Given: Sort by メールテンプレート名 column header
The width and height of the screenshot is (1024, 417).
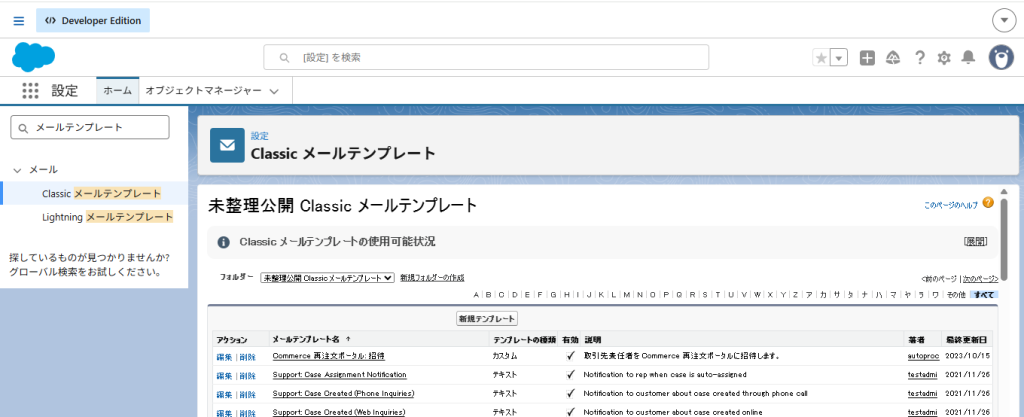Looking at the screenshot, I should pyautogui.click(x=306, y=339).
